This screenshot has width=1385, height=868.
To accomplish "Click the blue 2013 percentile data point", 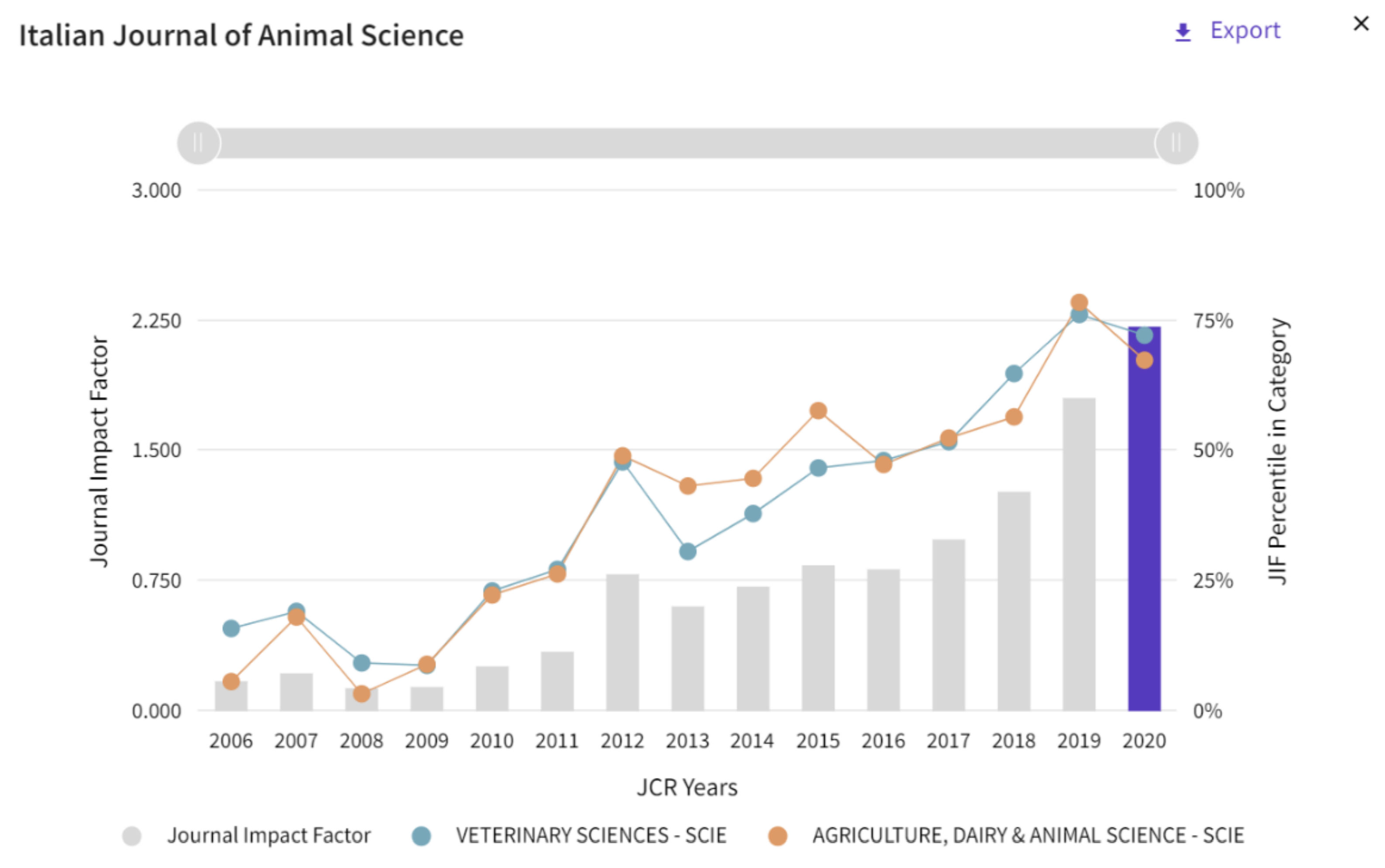I will 687,552.
